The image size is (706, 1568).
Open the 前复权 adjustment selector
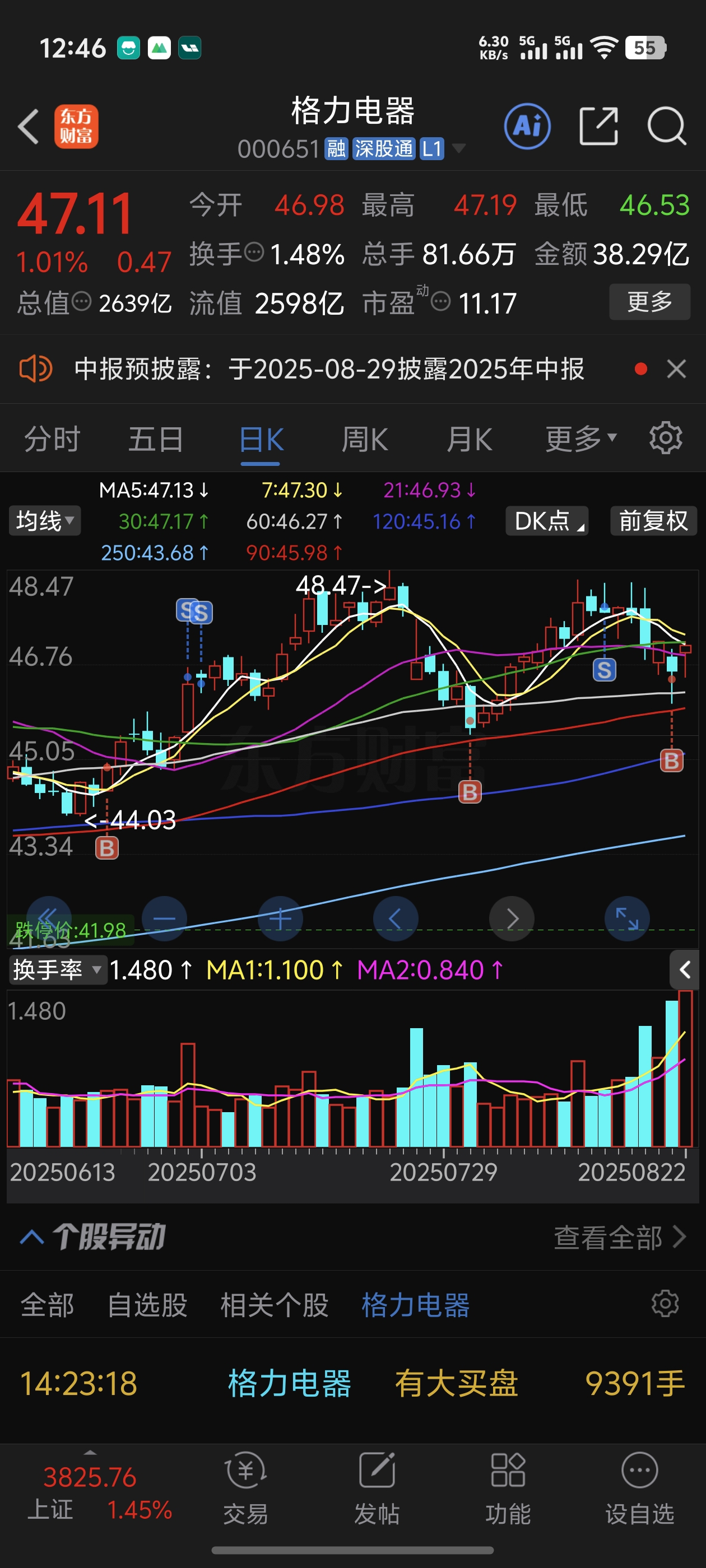(x=654, y=521)
